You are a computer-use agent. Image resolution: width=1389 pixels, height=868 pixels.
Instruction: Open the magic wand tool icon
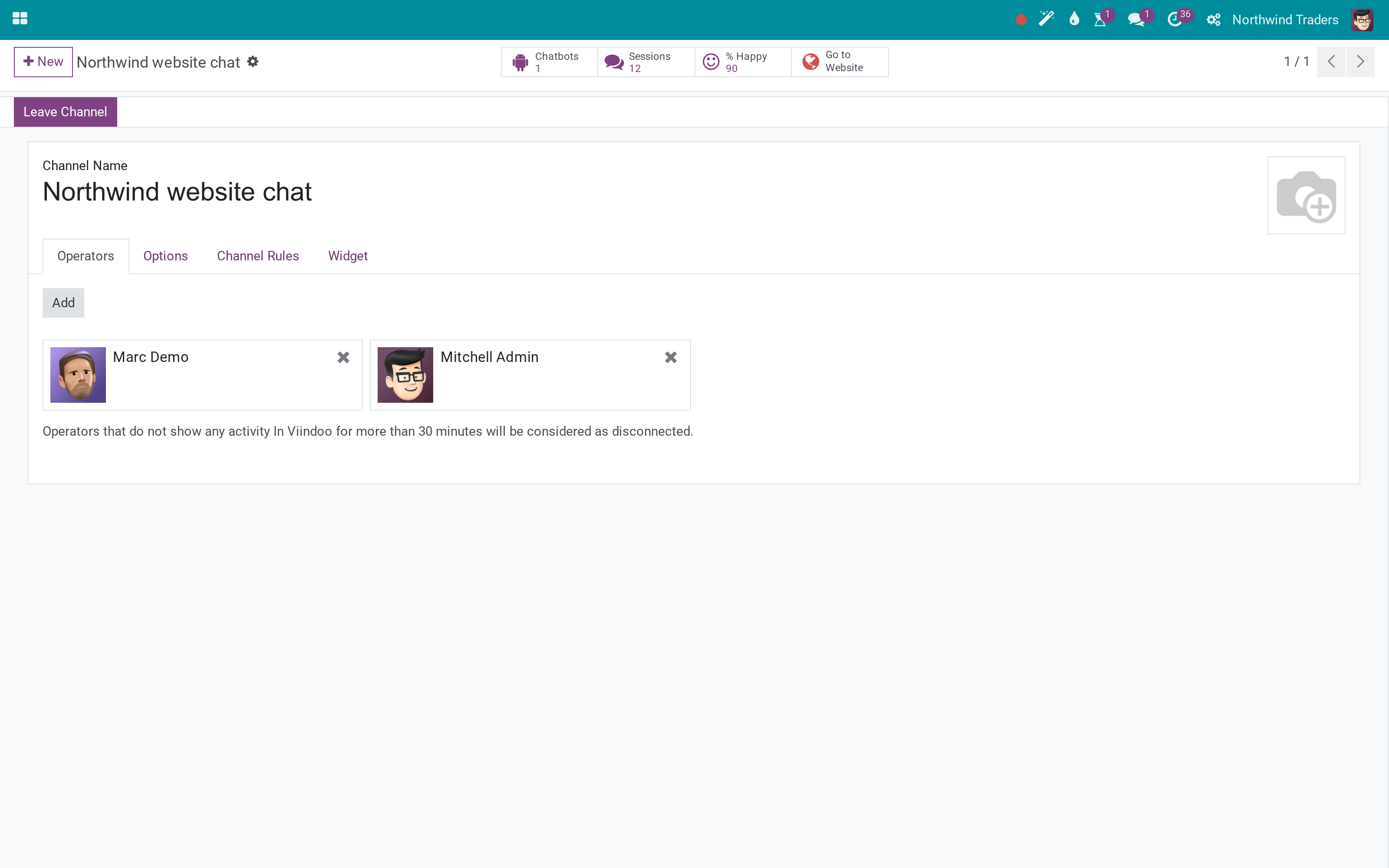(1047, 19)
